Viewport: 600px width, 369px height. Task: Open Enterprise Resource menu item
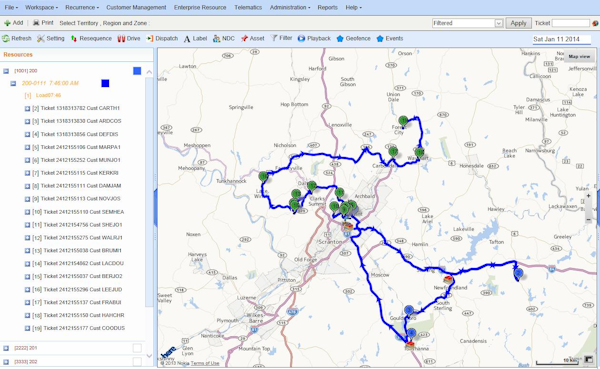pos(200,7)
